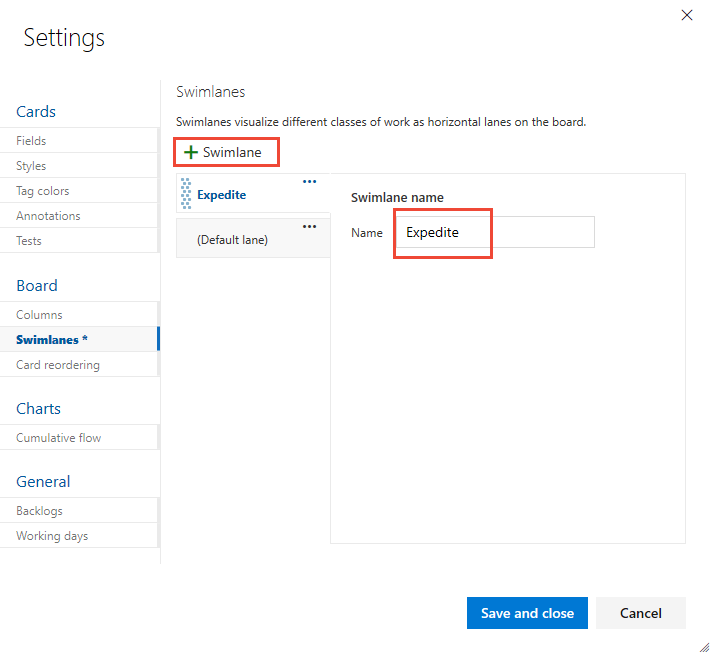The height and width of the screenshot is (655, 712).
Task: Open the Tests settings tab
Action: tap(79, 241)
